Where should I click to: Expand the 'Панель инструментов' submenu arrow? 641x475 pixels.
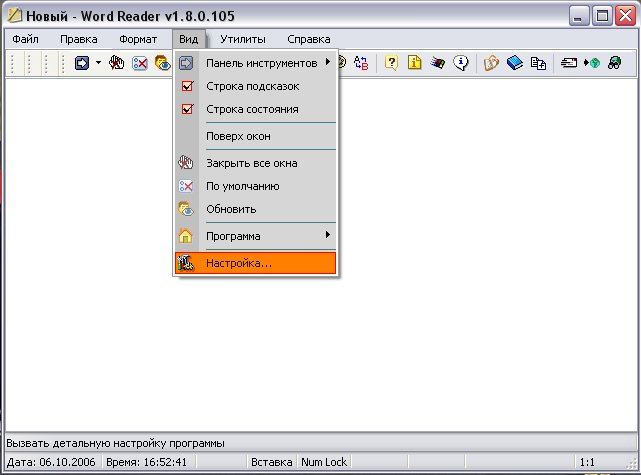click(328, 62)
